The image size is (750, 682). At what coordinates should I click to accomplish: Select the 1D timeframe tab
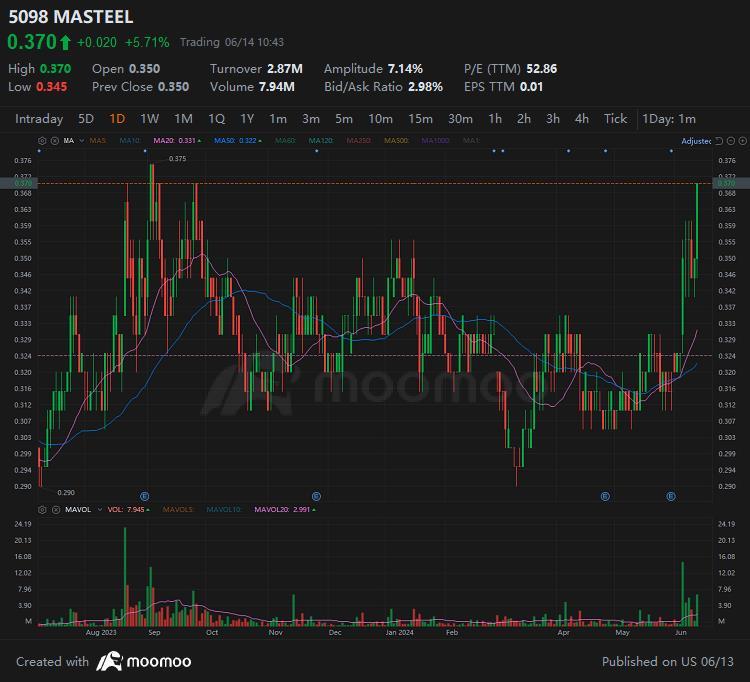click(x=117, y=119)
